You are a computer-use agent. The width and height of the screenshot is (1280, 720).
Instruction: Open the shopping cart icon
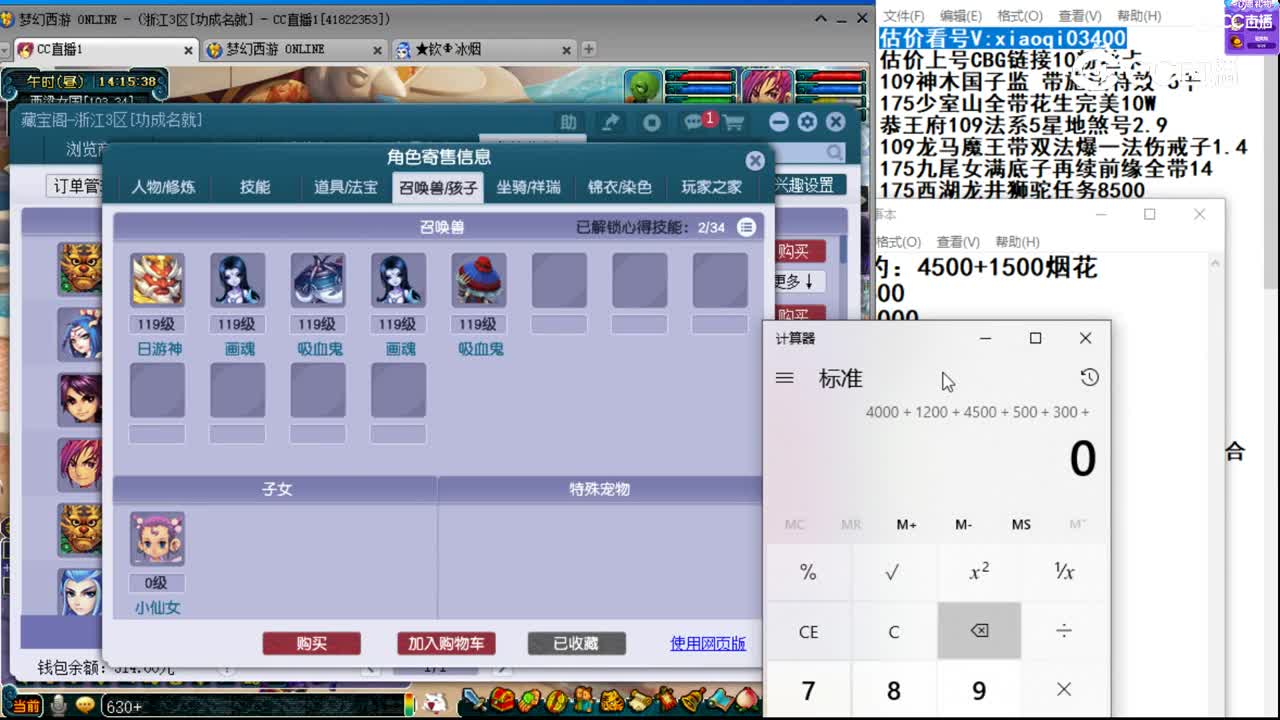point(734,123)
